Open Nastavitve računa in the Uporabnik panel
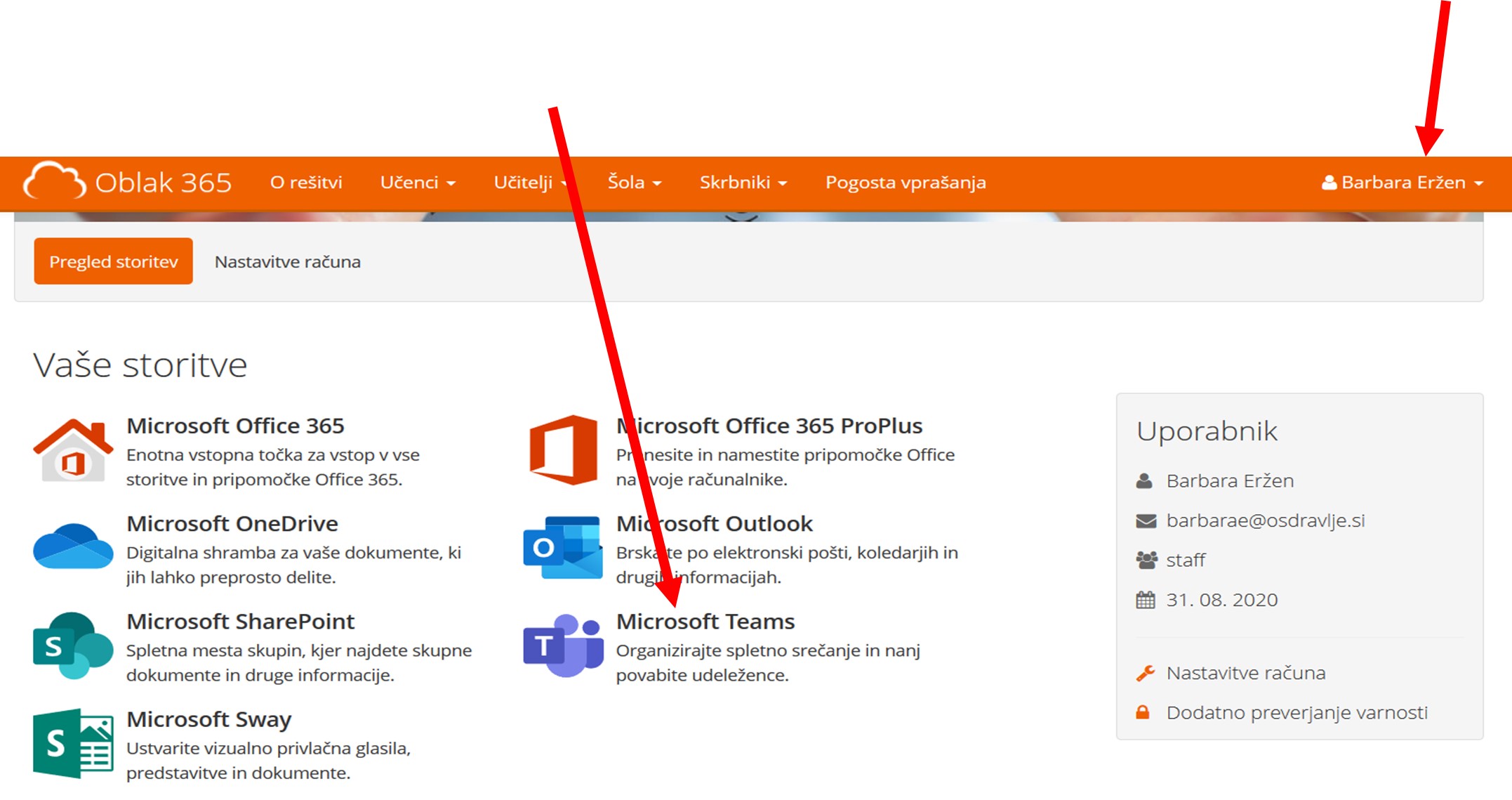 [x=1246, y=673]
